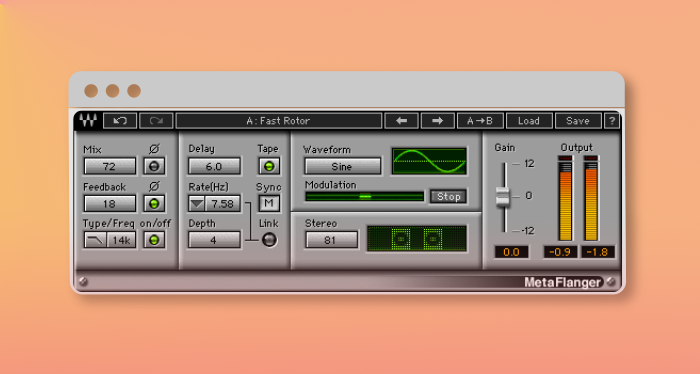Go to next preset with right arrow
Viewport: 700px width, 374px height.
[438, 121]
